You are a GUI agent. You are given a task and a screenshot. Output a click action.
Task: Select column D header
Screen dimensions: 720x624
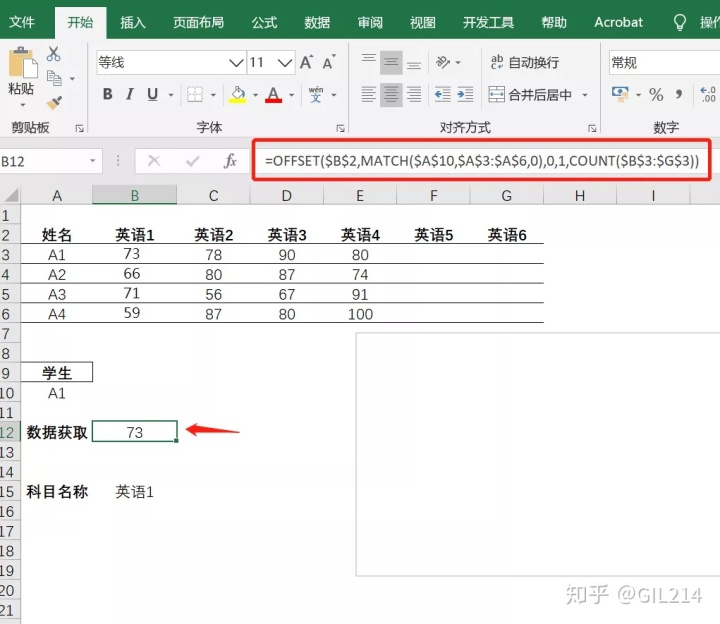[287, 196]
